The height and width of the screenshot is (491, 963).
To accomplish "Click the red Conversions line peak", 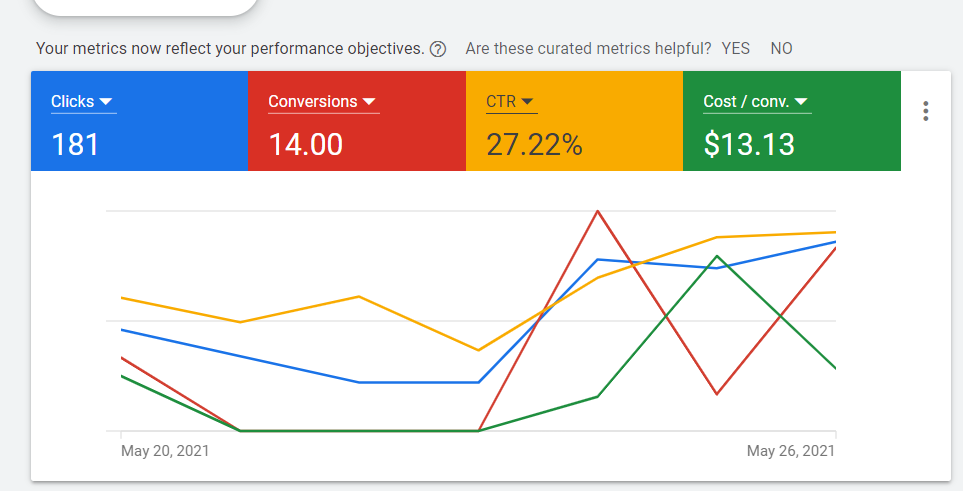I will point(597,211).
